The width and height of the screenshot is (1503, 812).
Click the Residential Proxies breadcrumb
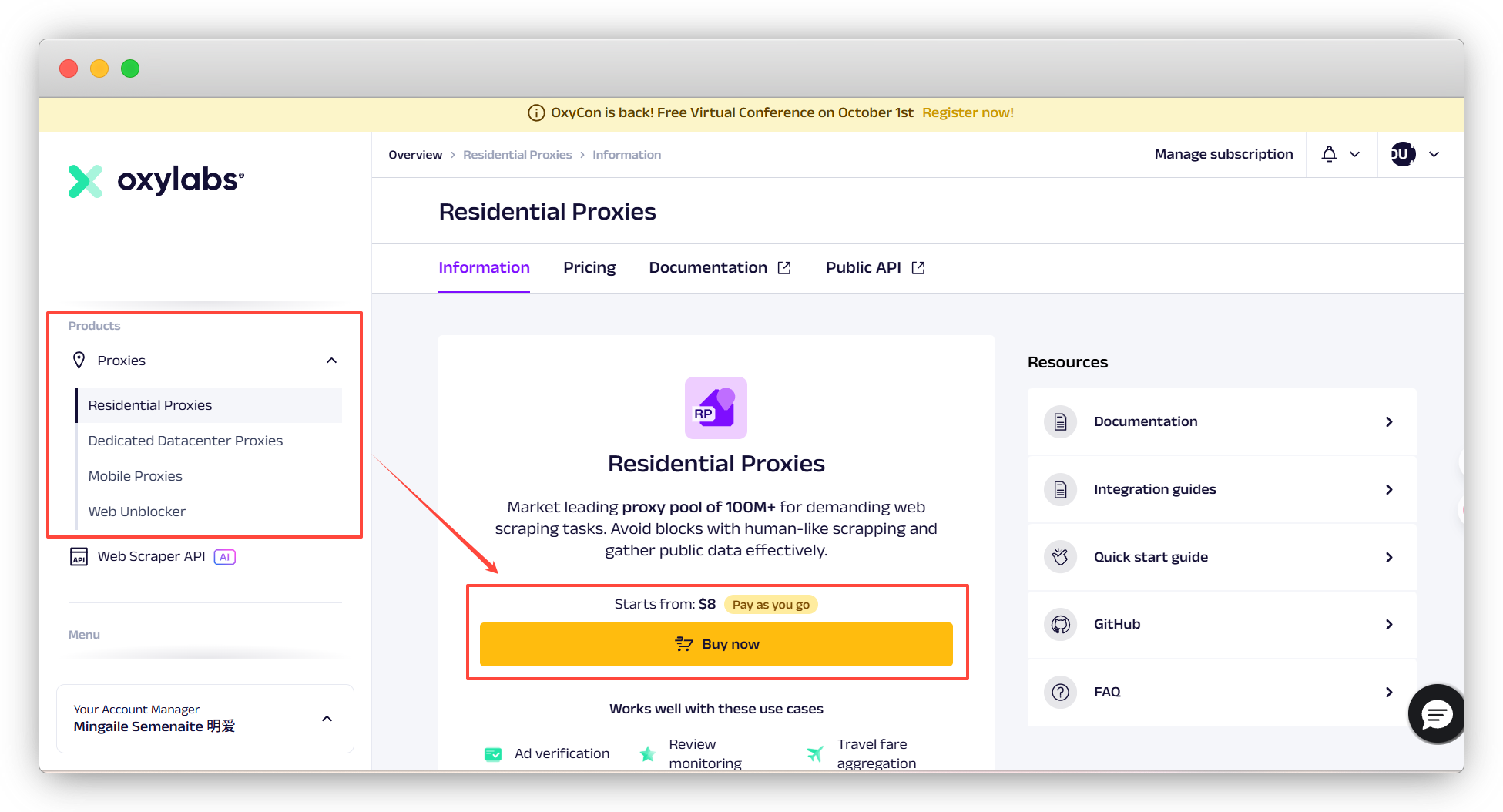tap(518, 155)
